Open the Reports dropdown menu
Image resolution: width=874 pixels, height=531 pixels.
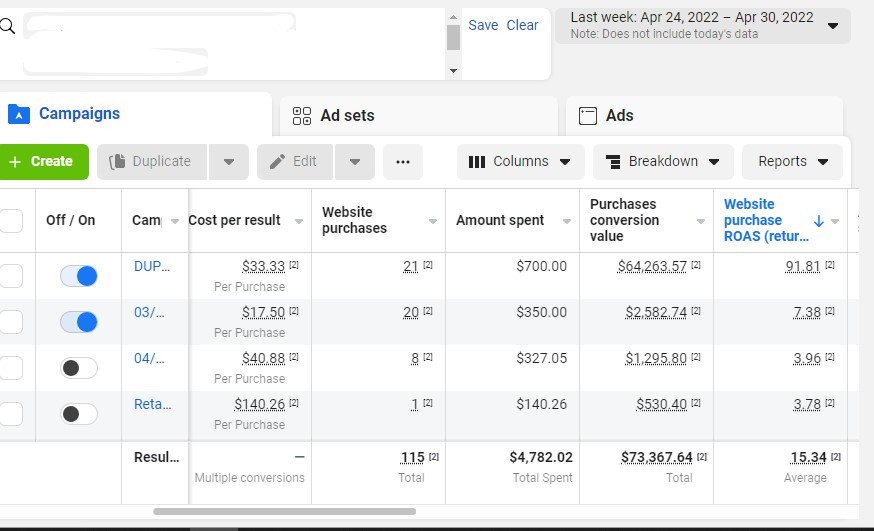(792, 162)
